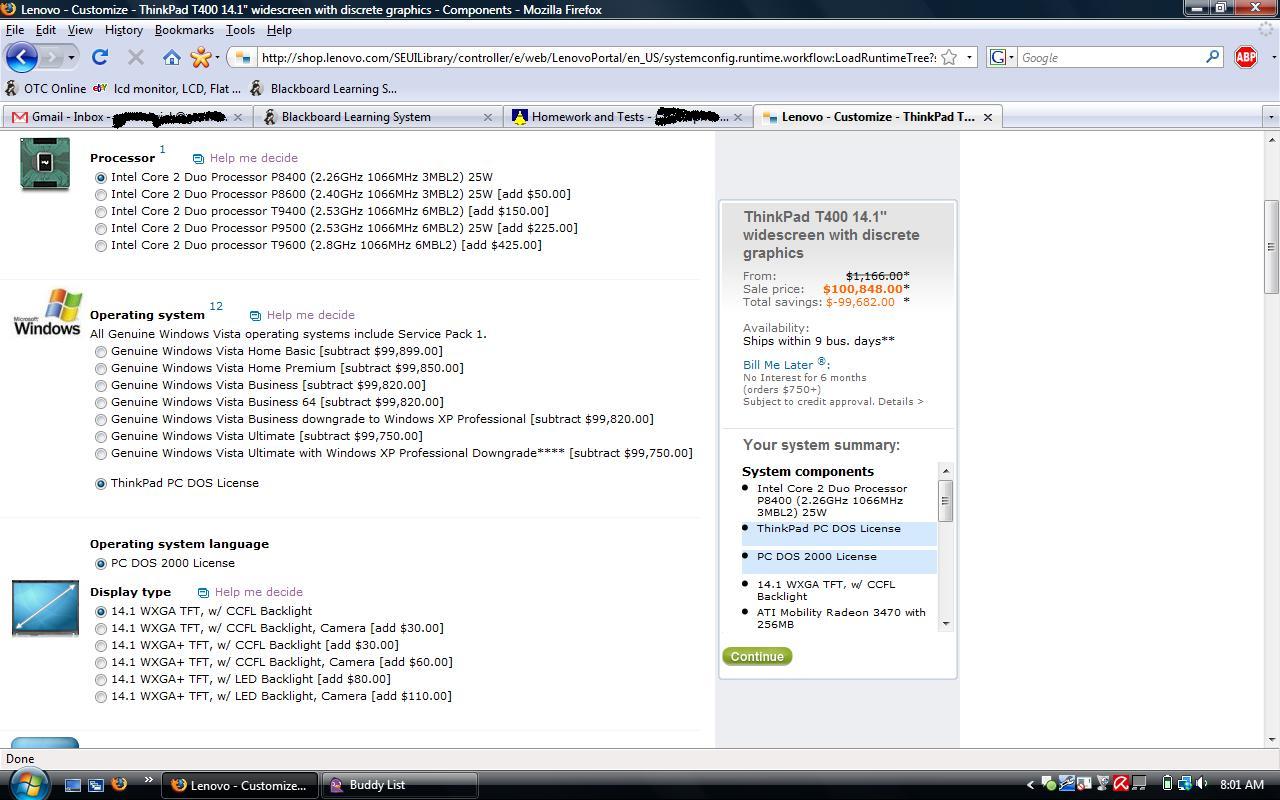The height and width of the screenshot is (800, 1280).
Task: Open the OTC Online bookmark
Action: point(46,89)
